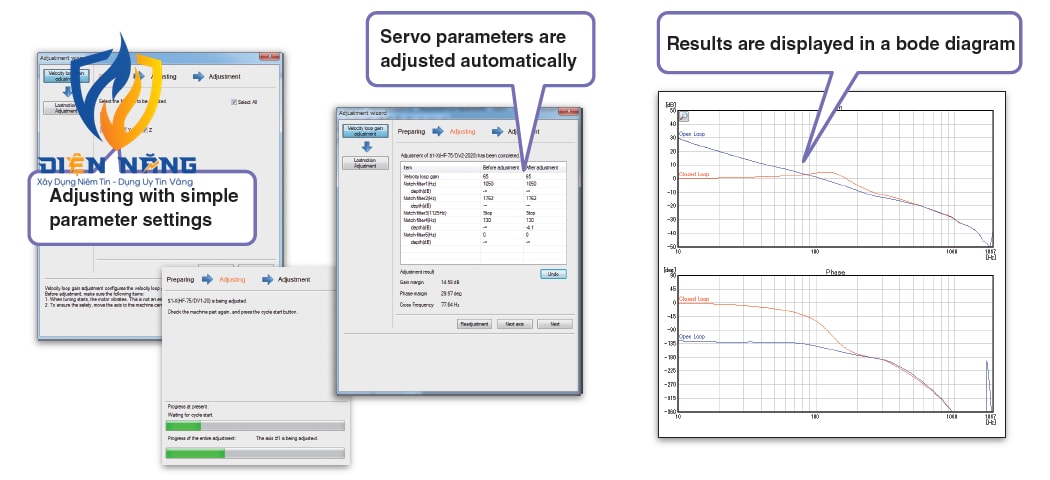Select the Notch filter5(Hz) table row
This screenshot has width=1050, height=480.
[483, 235]
